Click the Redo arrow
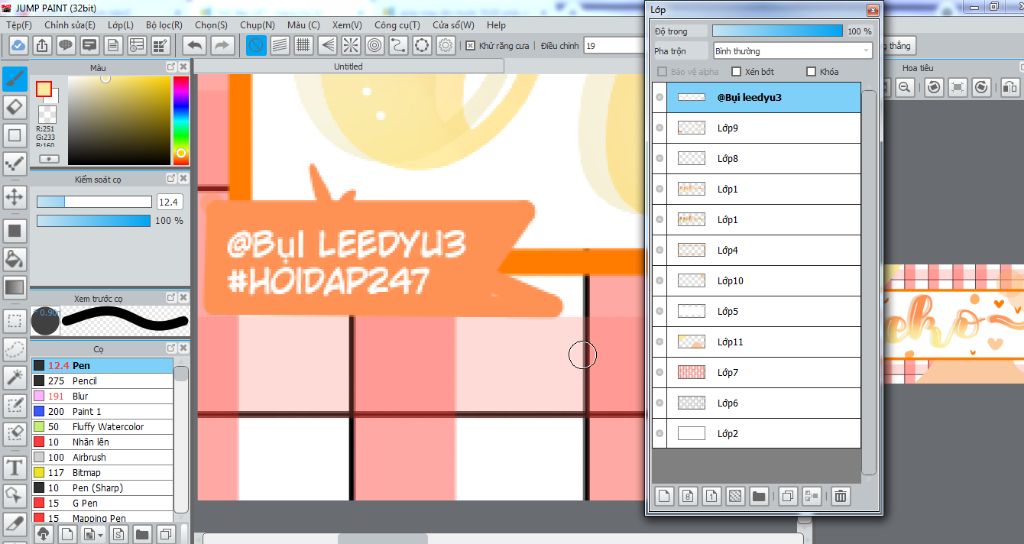This screenshot has height=544, width=1024. 222,45
